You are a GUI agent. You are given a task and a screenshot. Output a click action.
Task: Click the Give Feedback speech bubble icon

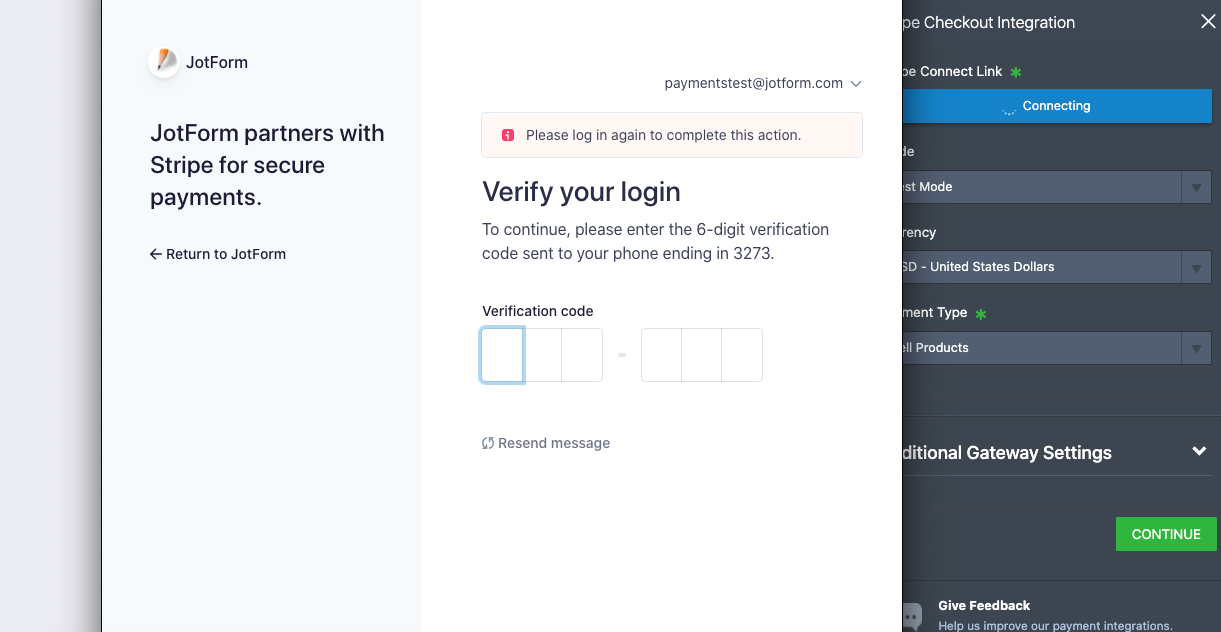(911, 615)
